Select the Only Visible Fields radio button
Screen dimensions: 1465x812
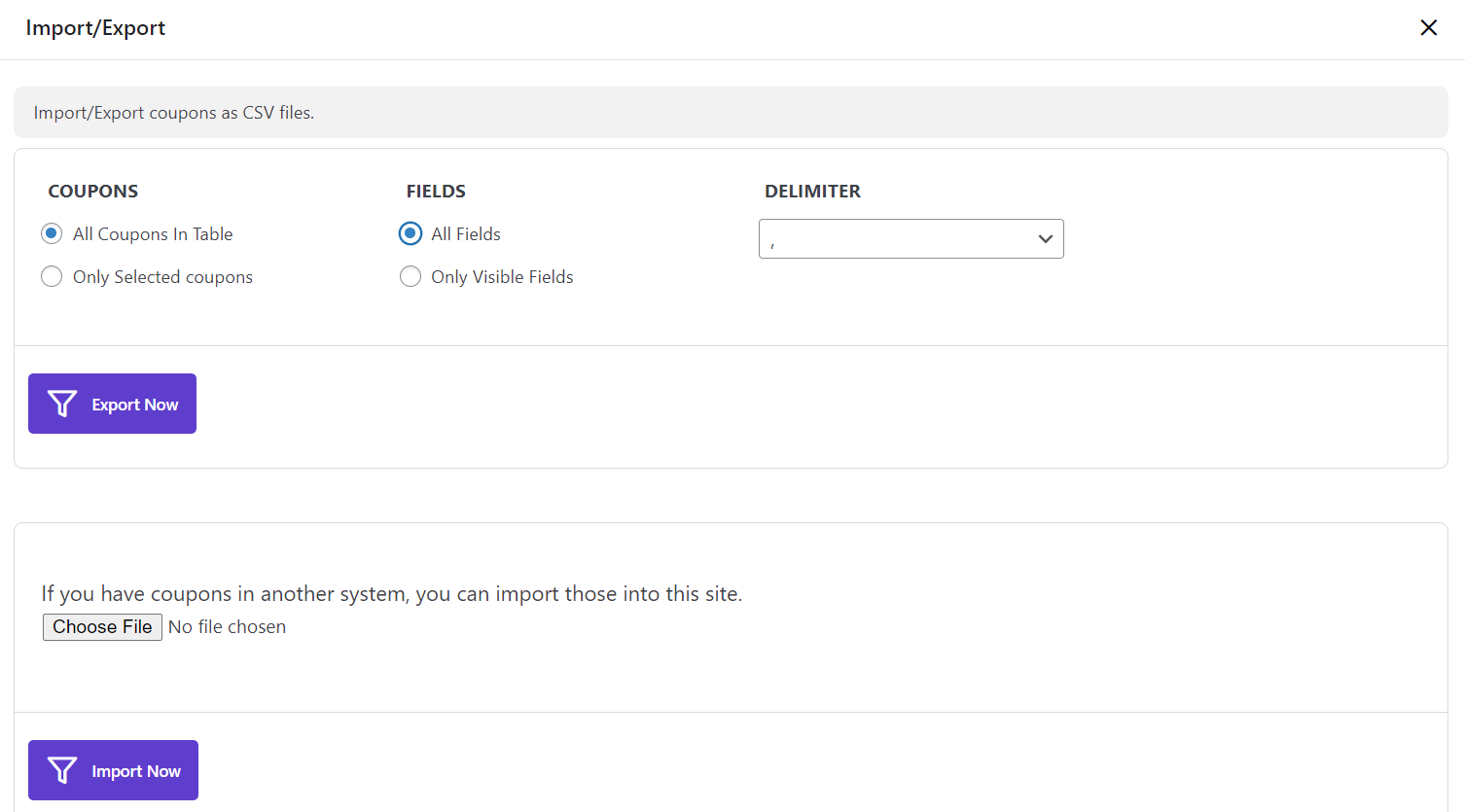411,277
